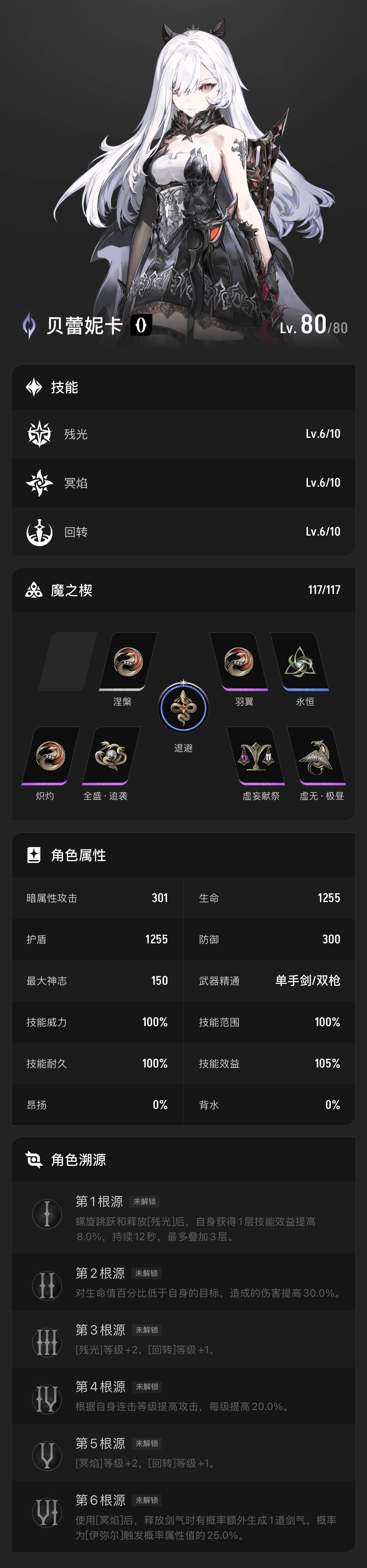Open the 第4根源 origin node icon
This screenshot has height=1568, width=367.
click(x=47, y=1399)
